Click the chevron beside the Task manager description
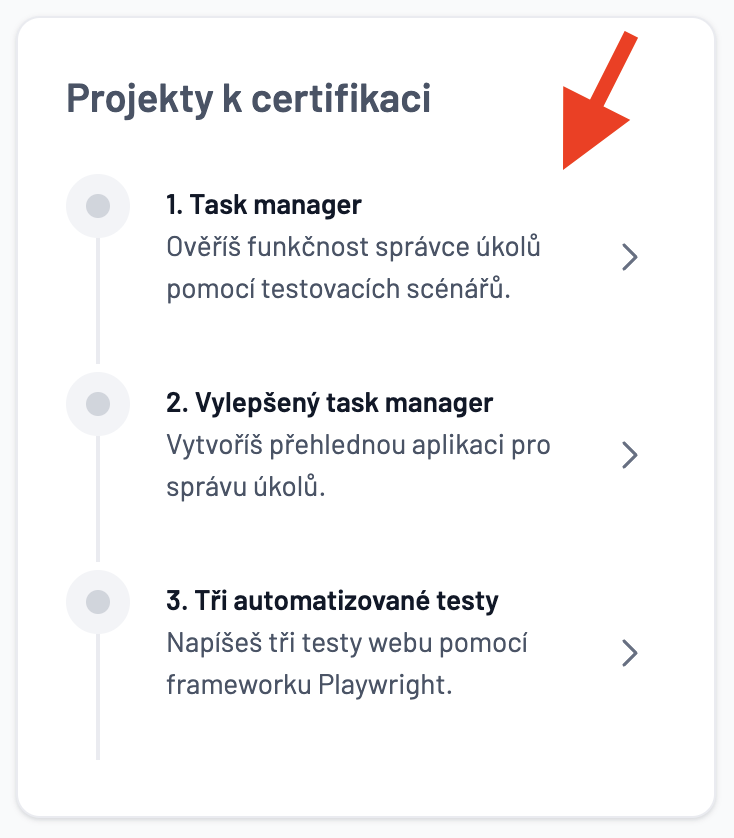Viewport: 734px width, 838px height. pyautogui.click(x=630, y=257)
